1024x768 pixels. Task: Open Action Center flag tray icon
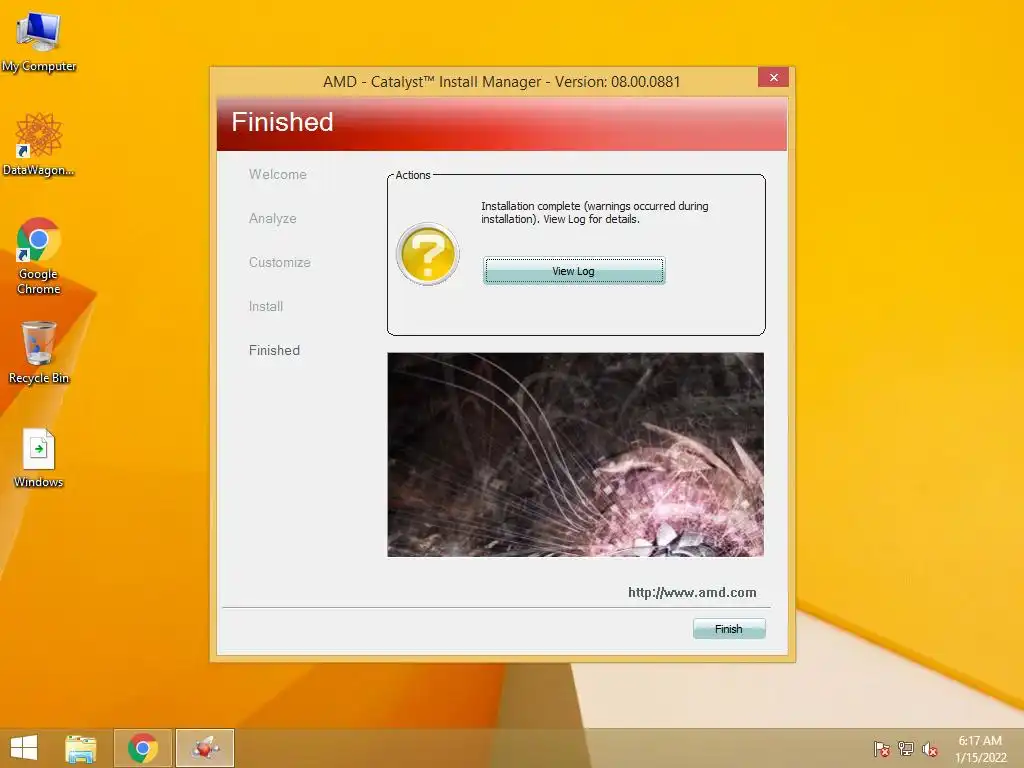(881, 748)
